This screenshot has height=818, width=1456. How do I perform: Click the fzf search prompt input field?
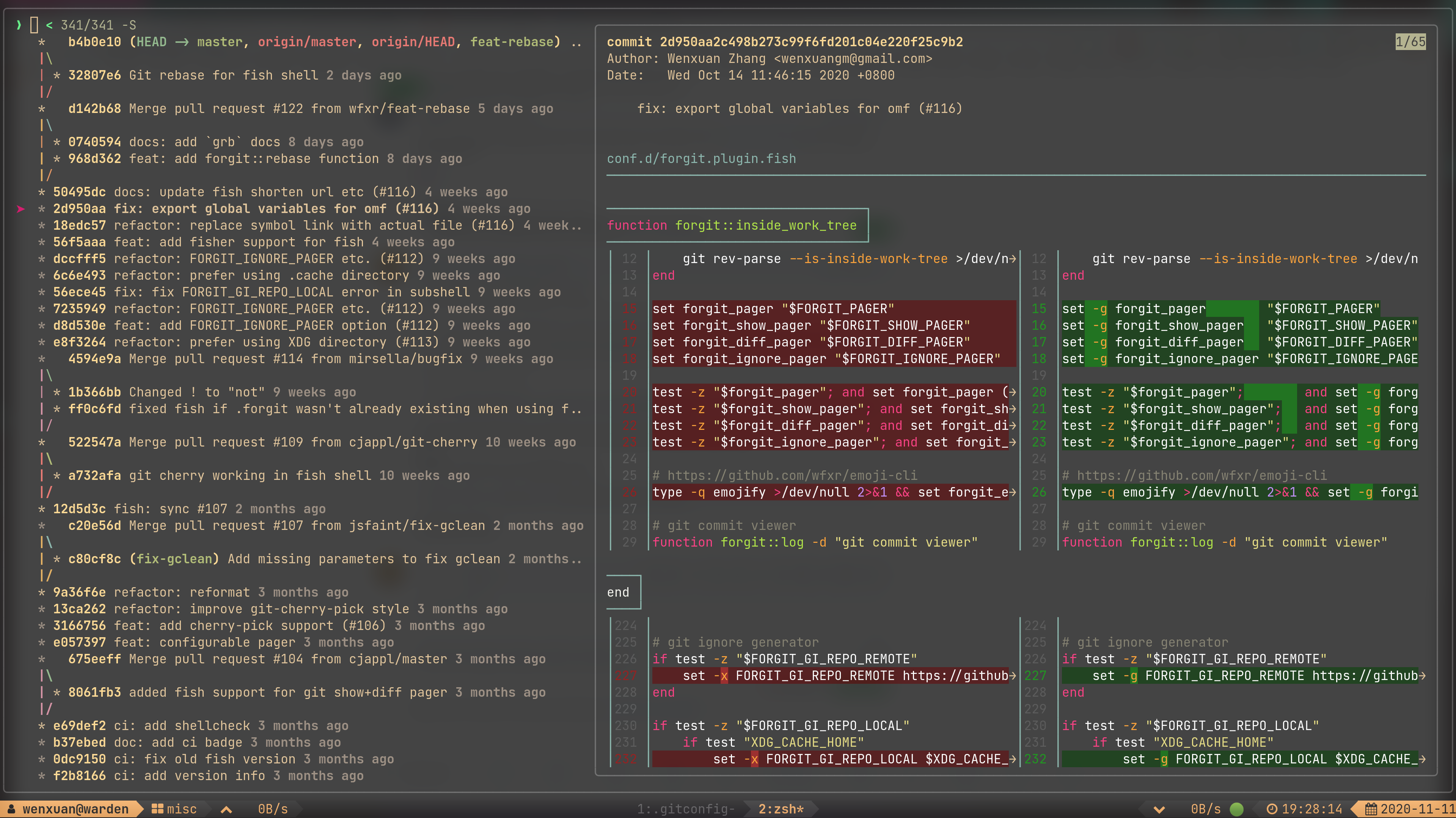pyautogui.click(x=34, y=25)
